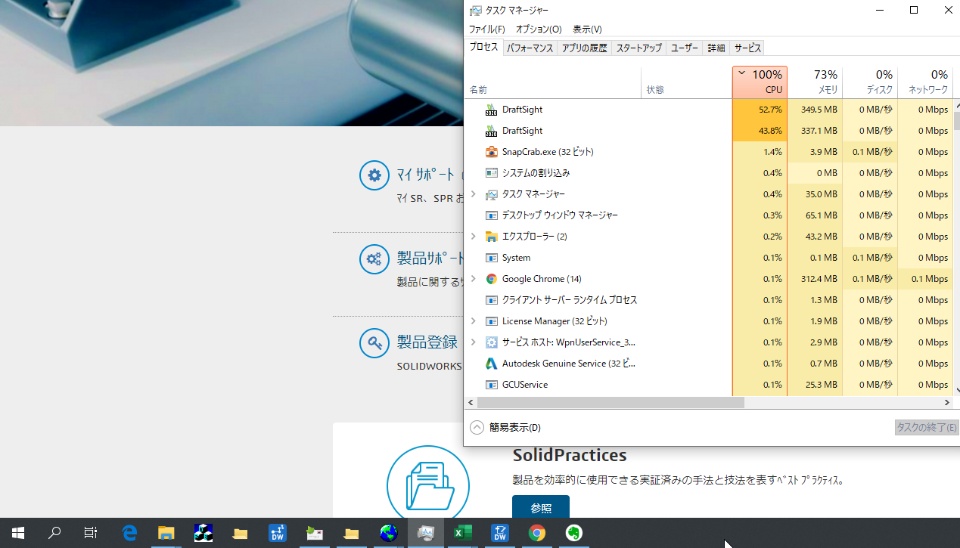
Task: Click the 1.4% CPU cell for SnapCrab
Action: [760, 152]
